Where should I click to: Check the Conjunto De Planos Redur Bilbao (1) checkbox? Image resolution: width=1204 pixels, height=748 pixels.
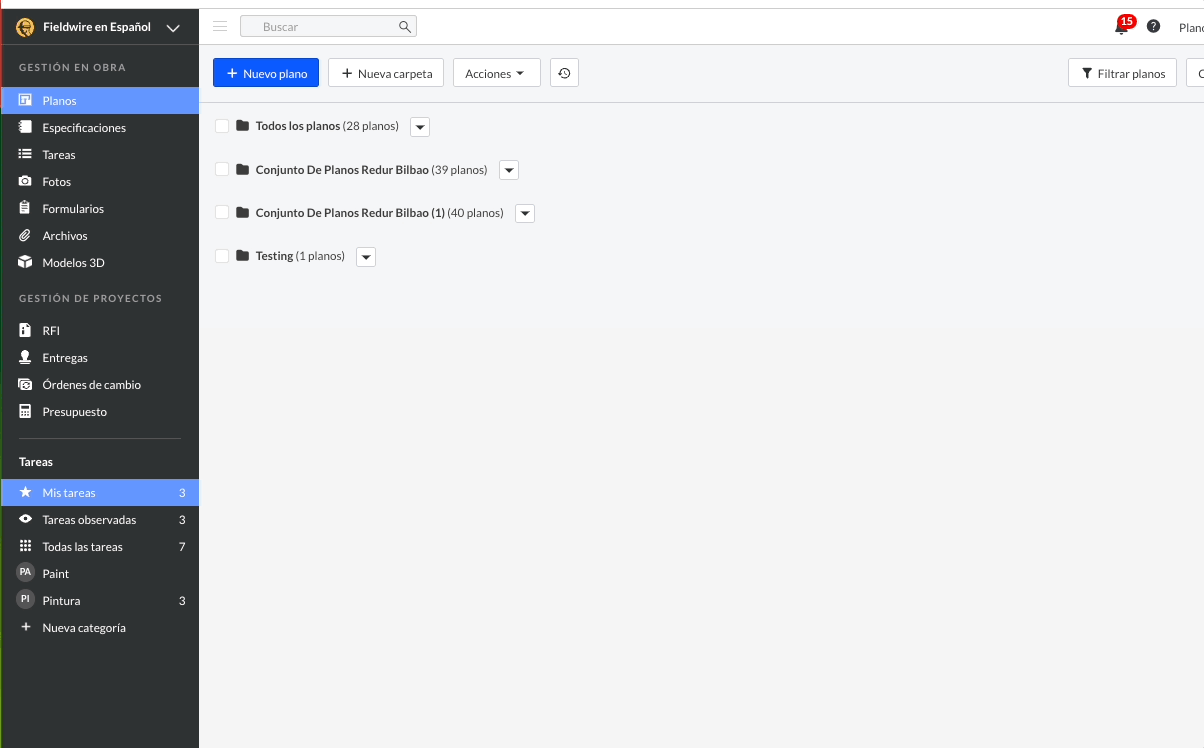tap(222, 212)
